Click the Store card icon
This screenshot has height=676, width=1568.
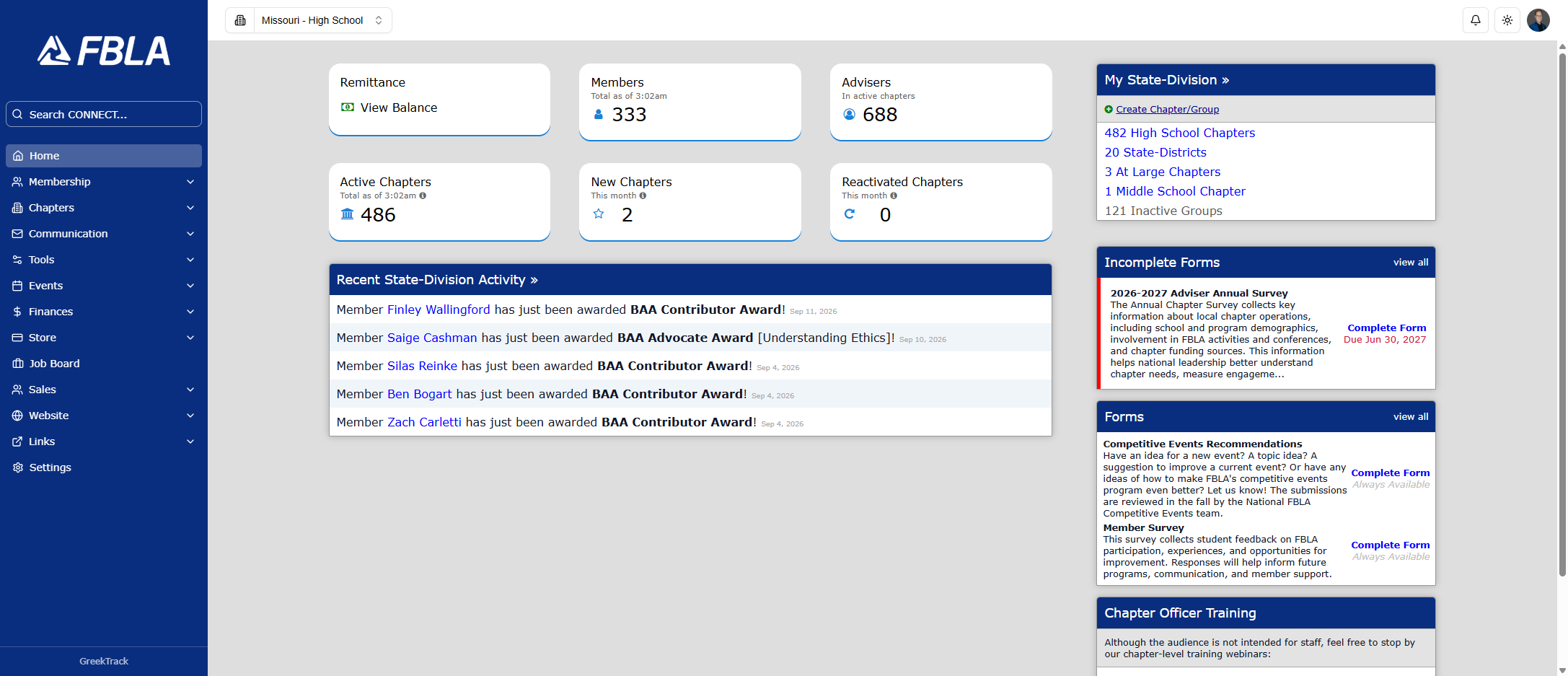pos(17,338)
